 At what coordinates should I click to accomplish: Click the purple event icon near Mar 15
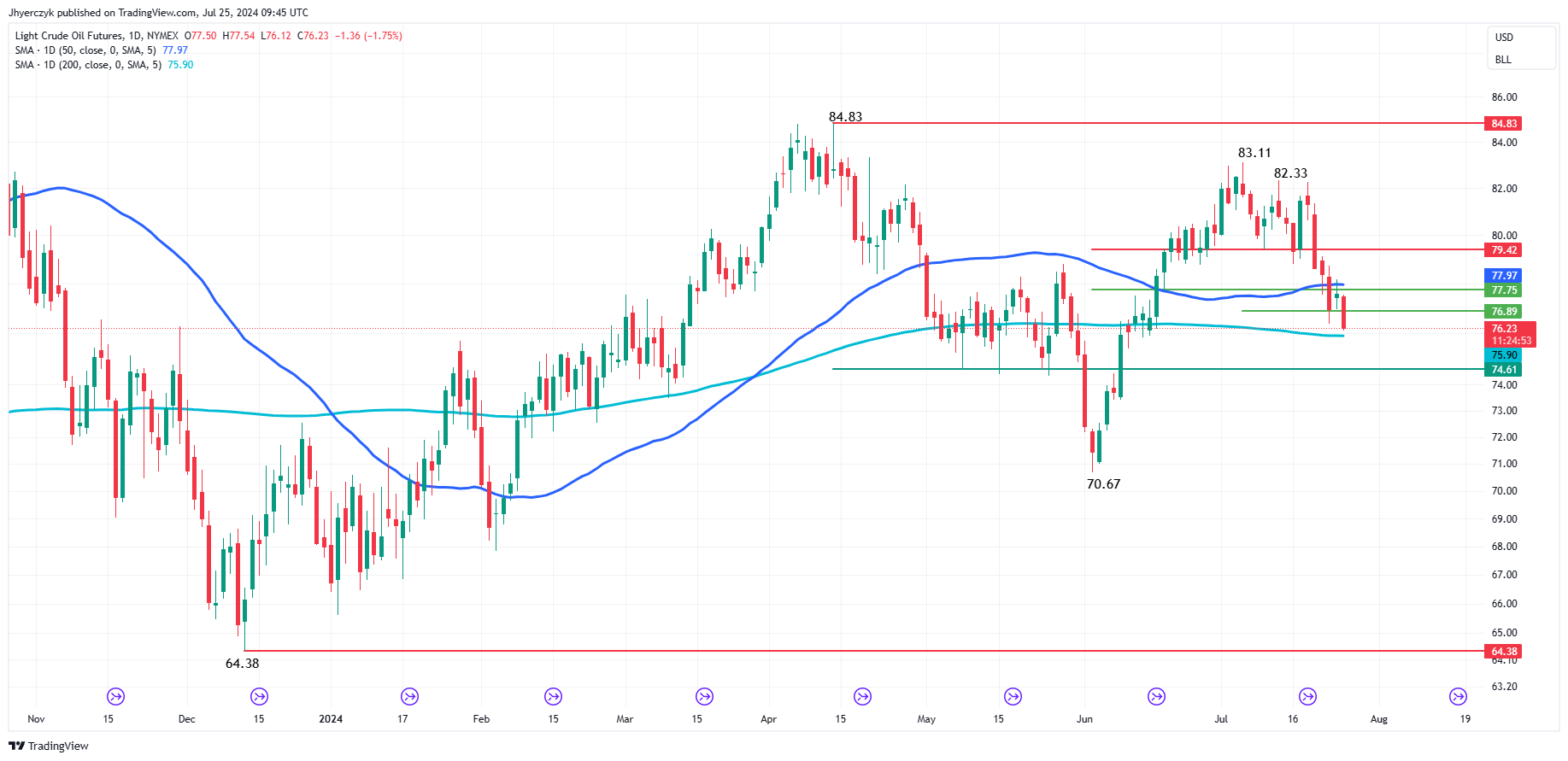tap(704, 696)
